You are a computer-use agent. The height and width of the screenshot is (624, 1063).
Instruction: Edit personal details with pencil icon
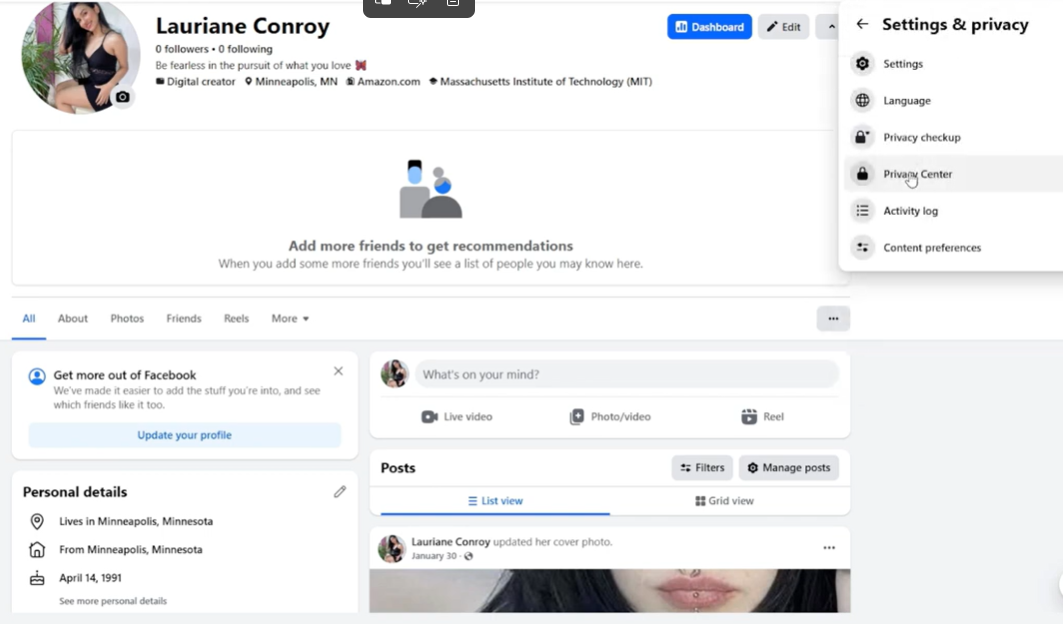pos(340,492)
